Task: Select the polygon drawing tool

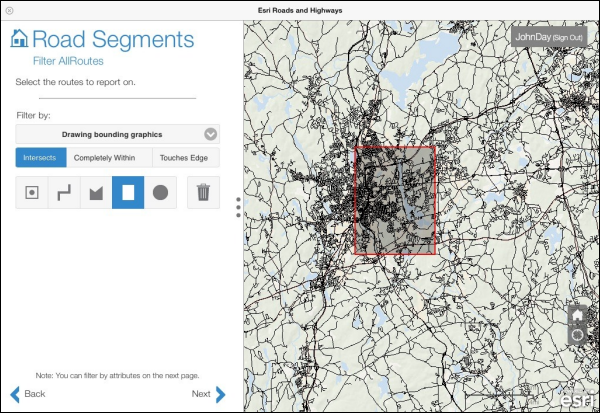Action: [x=96, y=192]
